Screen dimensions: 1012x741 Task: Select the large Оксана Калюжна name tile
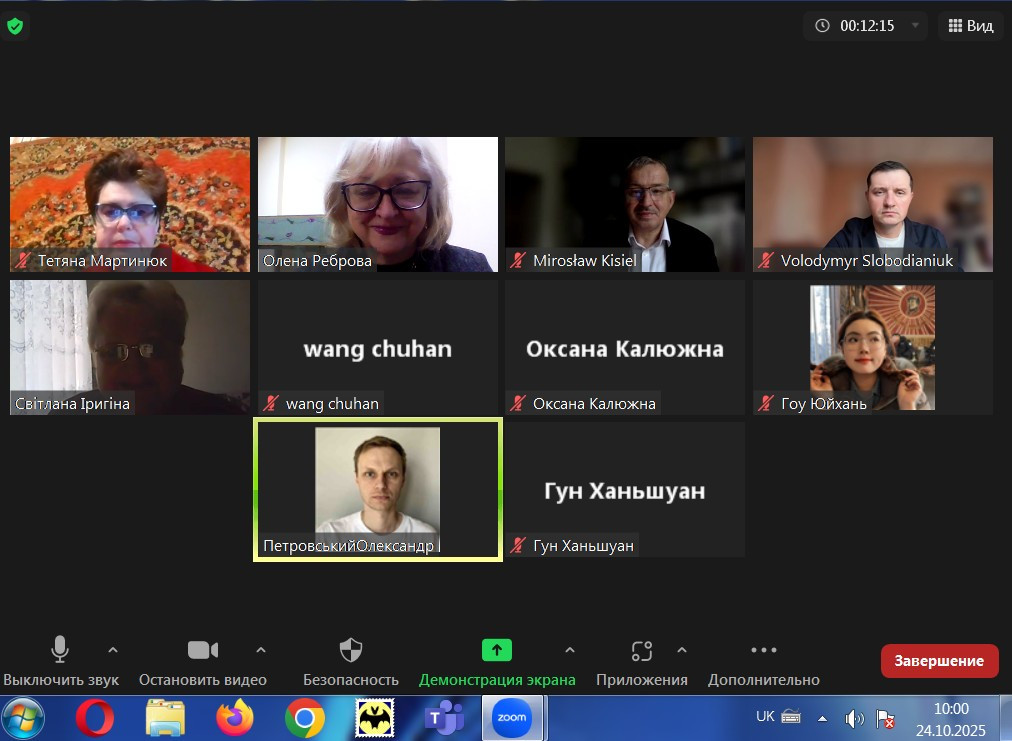point(625,349)
